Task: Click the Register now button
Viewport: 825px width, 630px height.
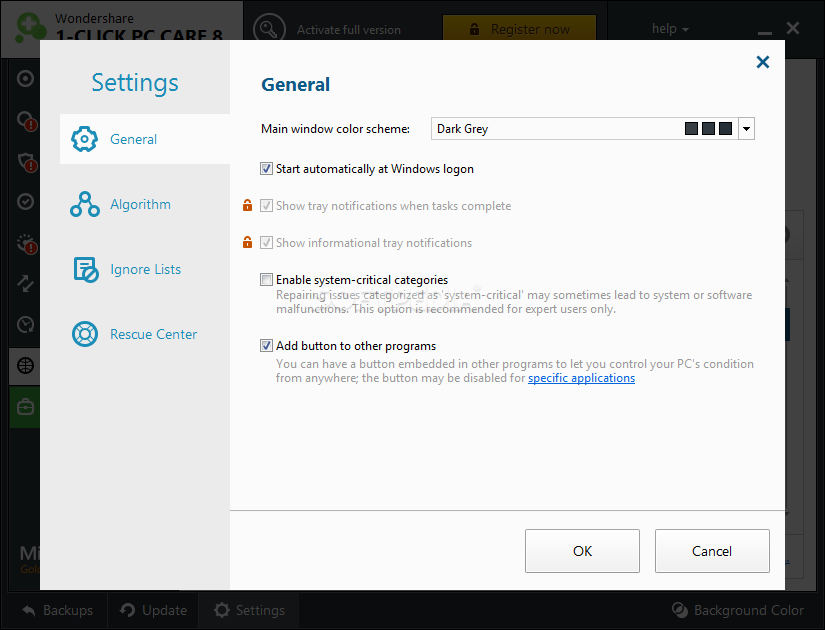Action: coord(519,29)
